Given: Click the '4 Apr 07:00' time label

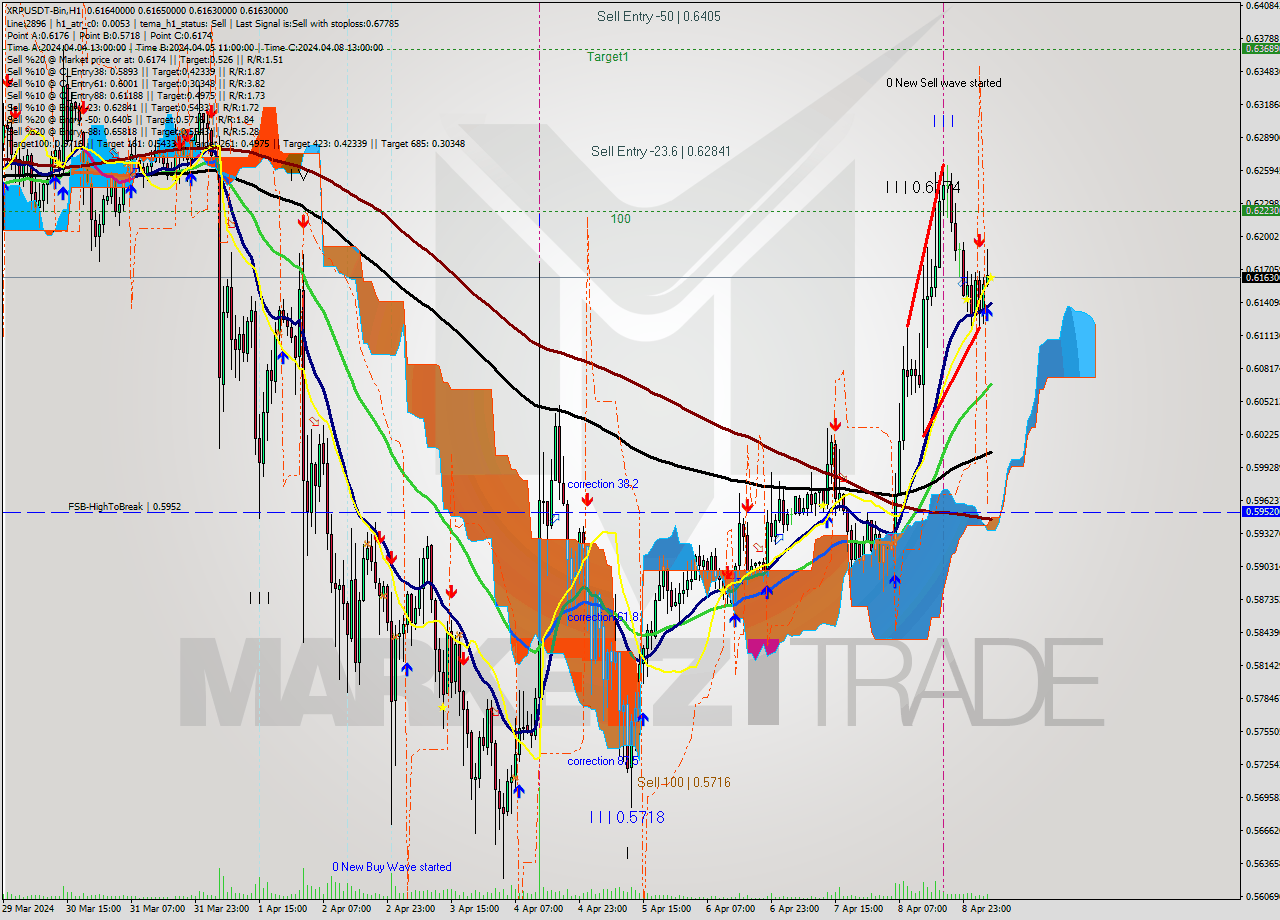Looking at the screenshot, I should coord(539,909).
